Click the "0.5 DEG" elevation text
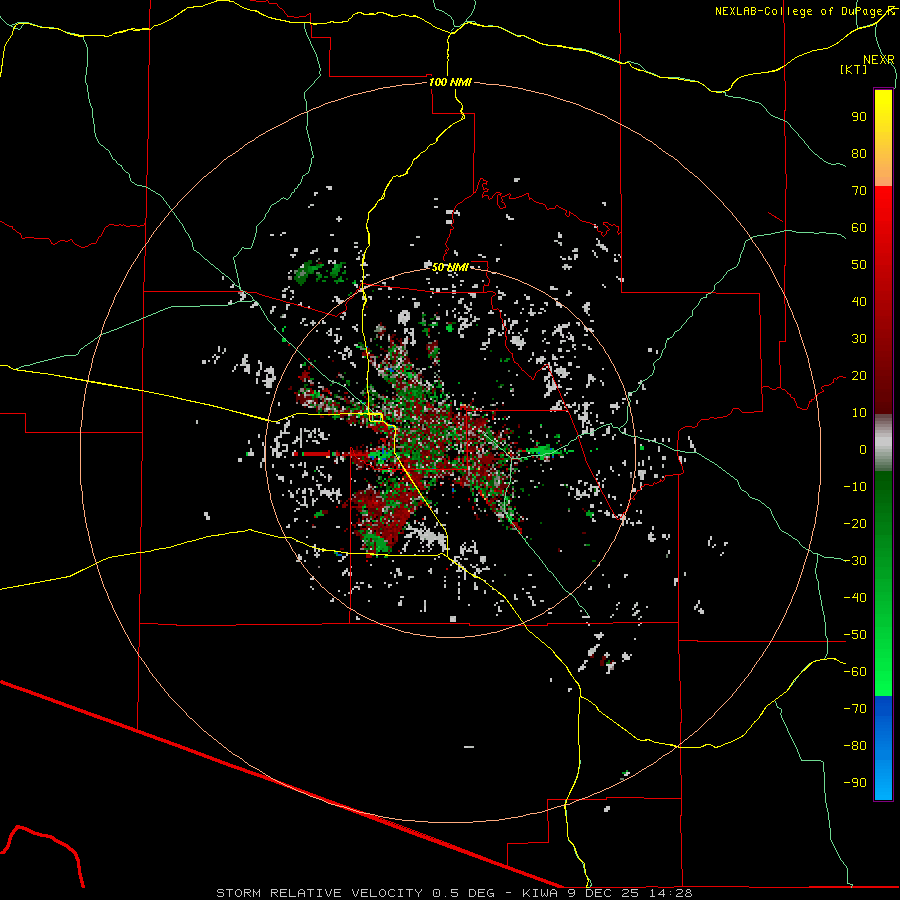 pos(463,893)
